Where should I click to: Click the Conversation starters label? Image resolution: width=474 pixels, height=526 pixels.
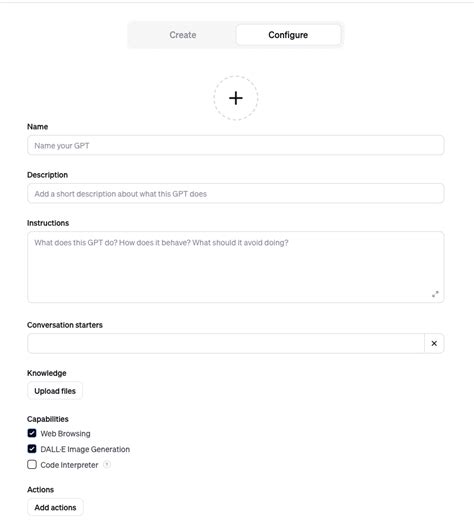click(x=65, y=325)
